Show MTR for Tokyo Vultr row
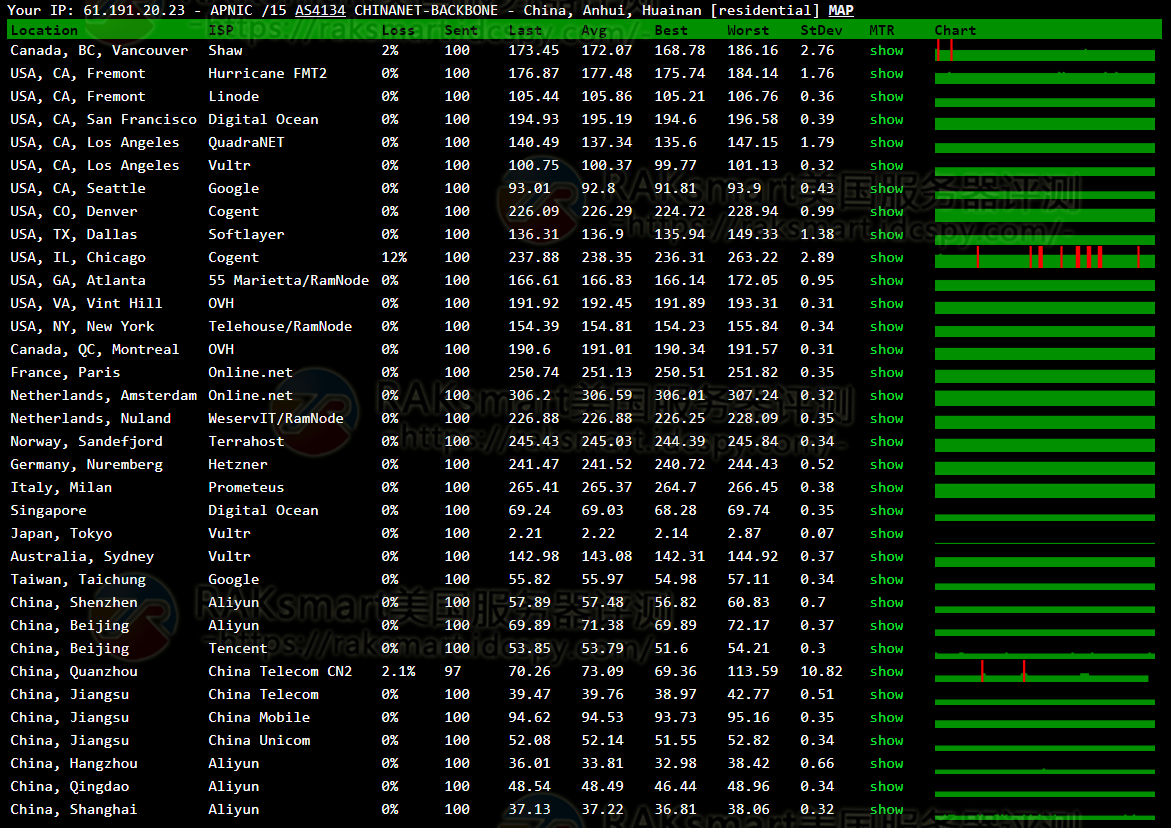Screen dimensions: 1171x828 point(886,534)
